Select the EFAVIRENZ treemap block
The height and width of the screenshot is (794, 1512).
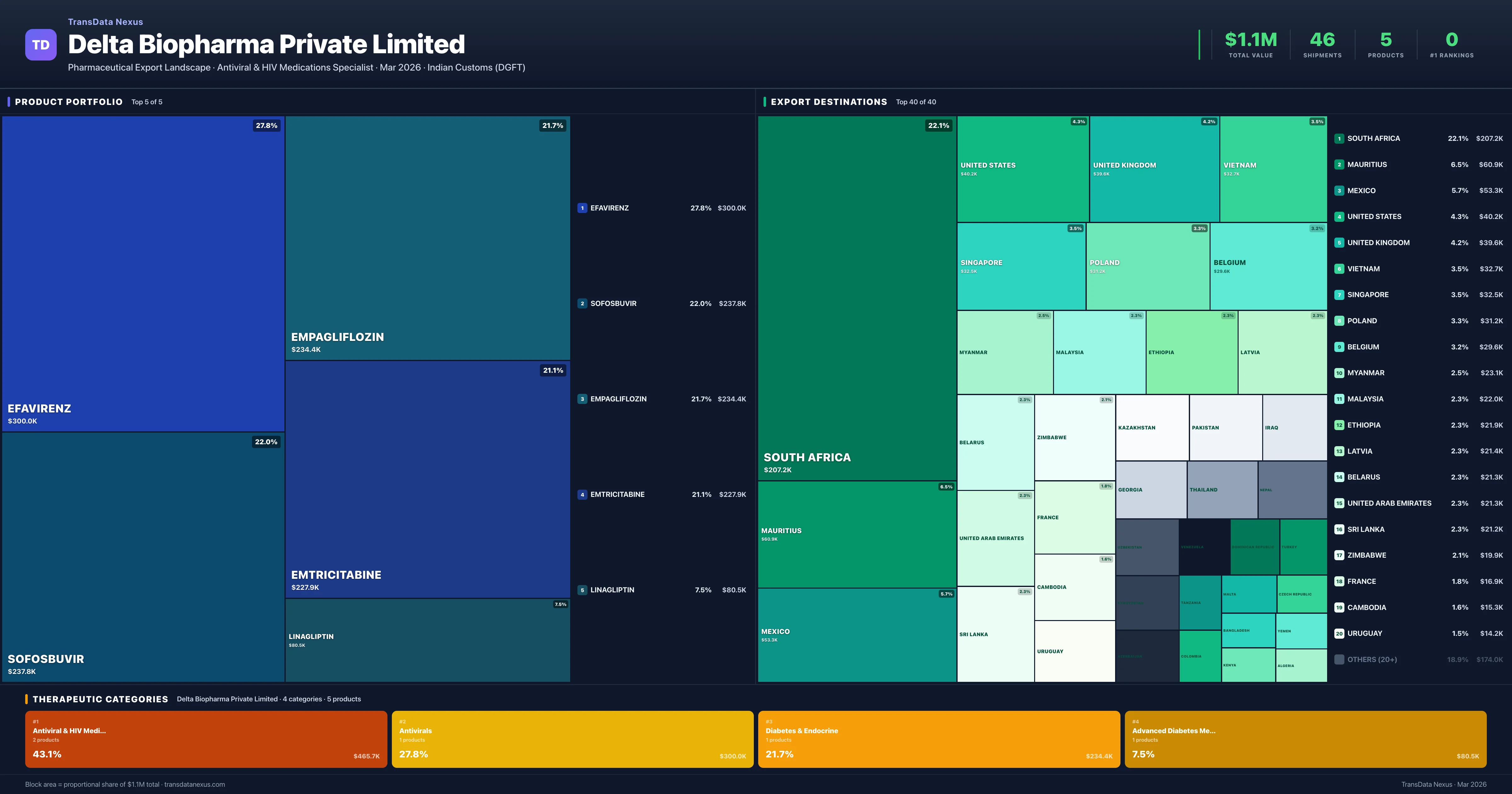[143, 273]
